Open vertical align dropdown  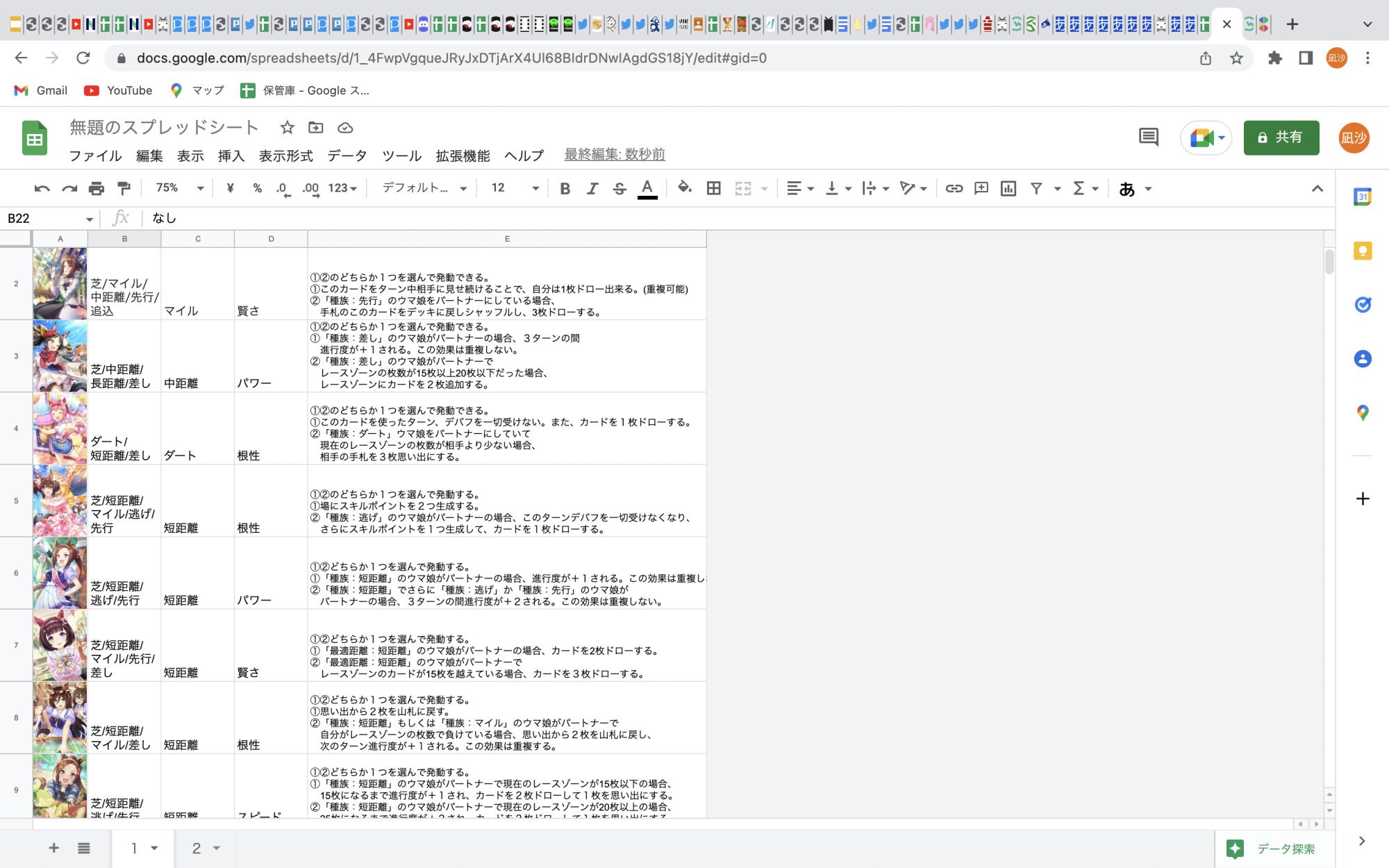coord(838,188)
